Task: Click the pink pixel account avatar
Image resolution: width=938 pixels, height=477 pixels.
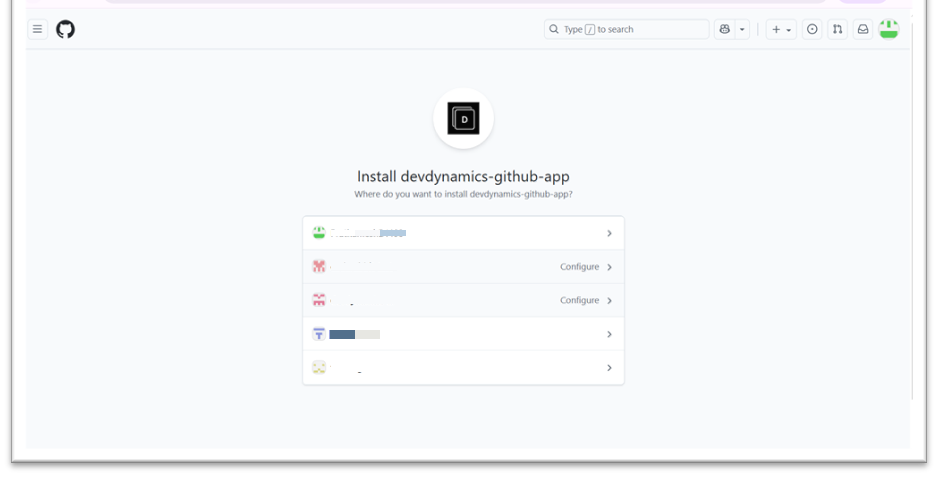Action: 319,300
